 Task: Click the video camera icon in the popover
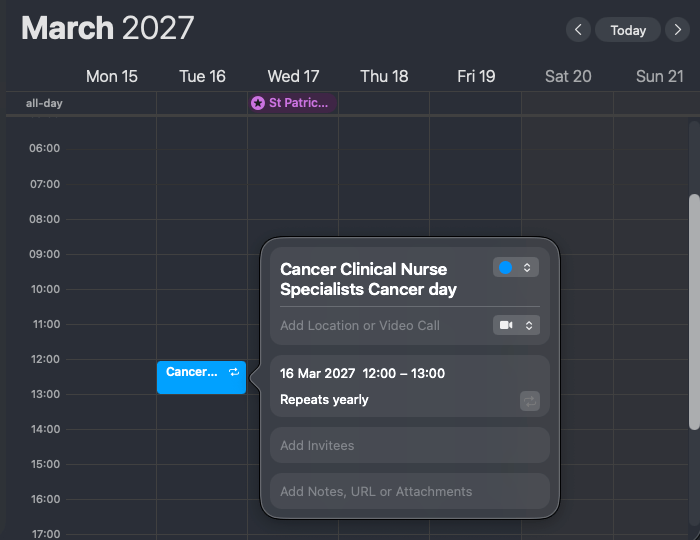[x=506, y=325]
